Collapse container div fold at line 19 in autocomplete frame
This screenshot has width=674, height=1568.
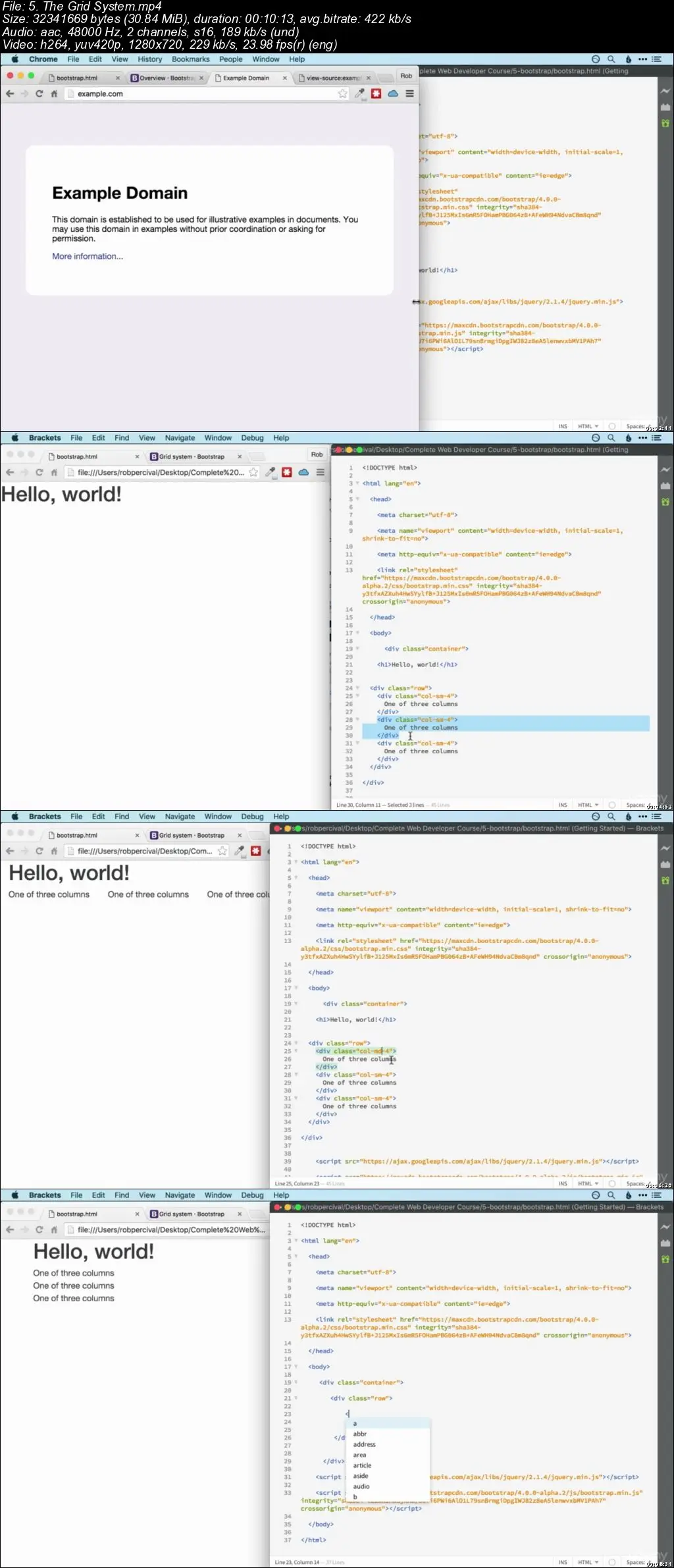click(x=296, y=1382)
